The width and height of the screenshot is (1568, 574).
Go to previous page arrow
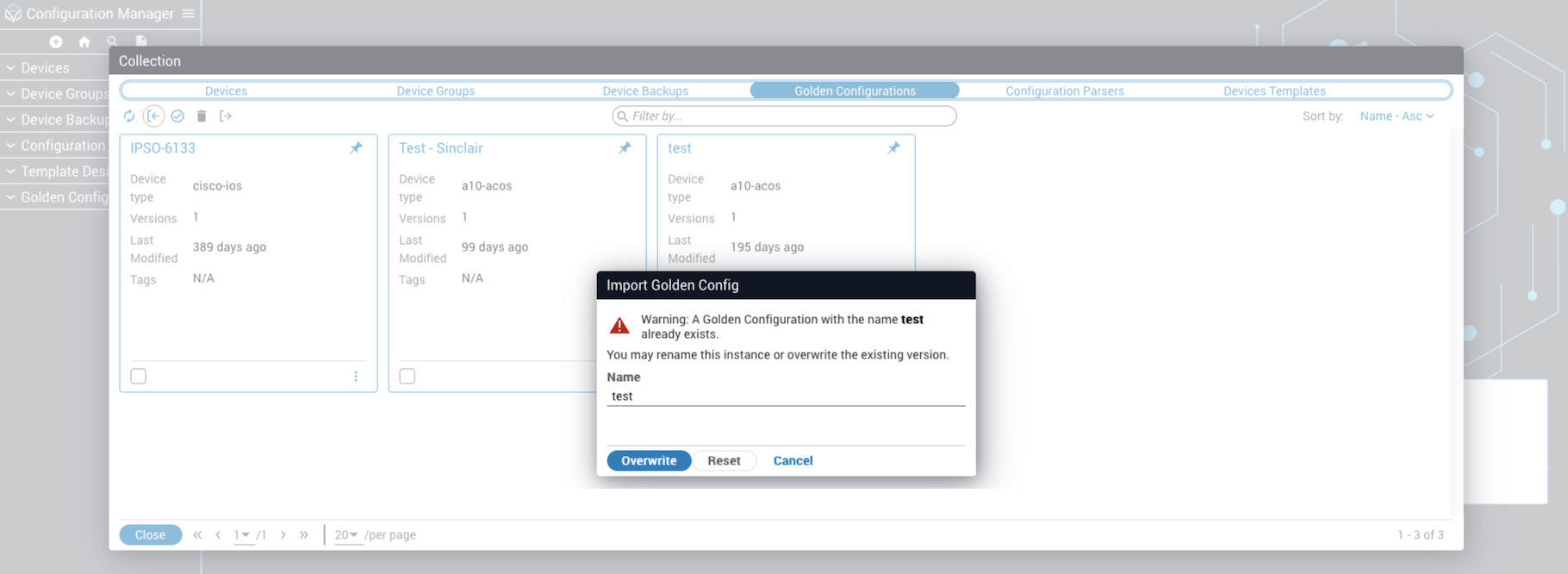[x=218, y=534]
